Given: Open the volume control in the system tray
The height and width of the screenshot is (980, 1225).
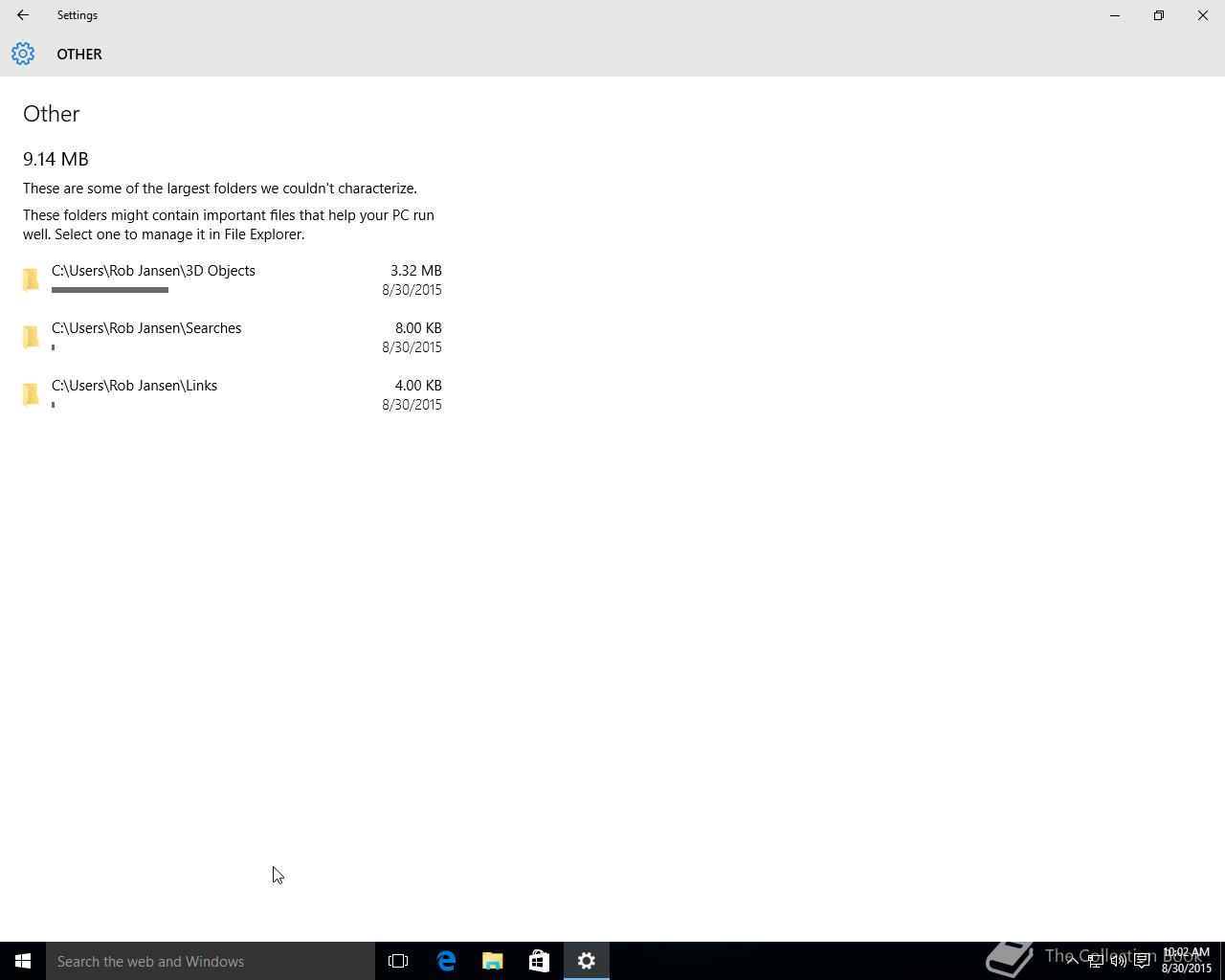Looking at the screenshot, I should tap(1119, 961).
